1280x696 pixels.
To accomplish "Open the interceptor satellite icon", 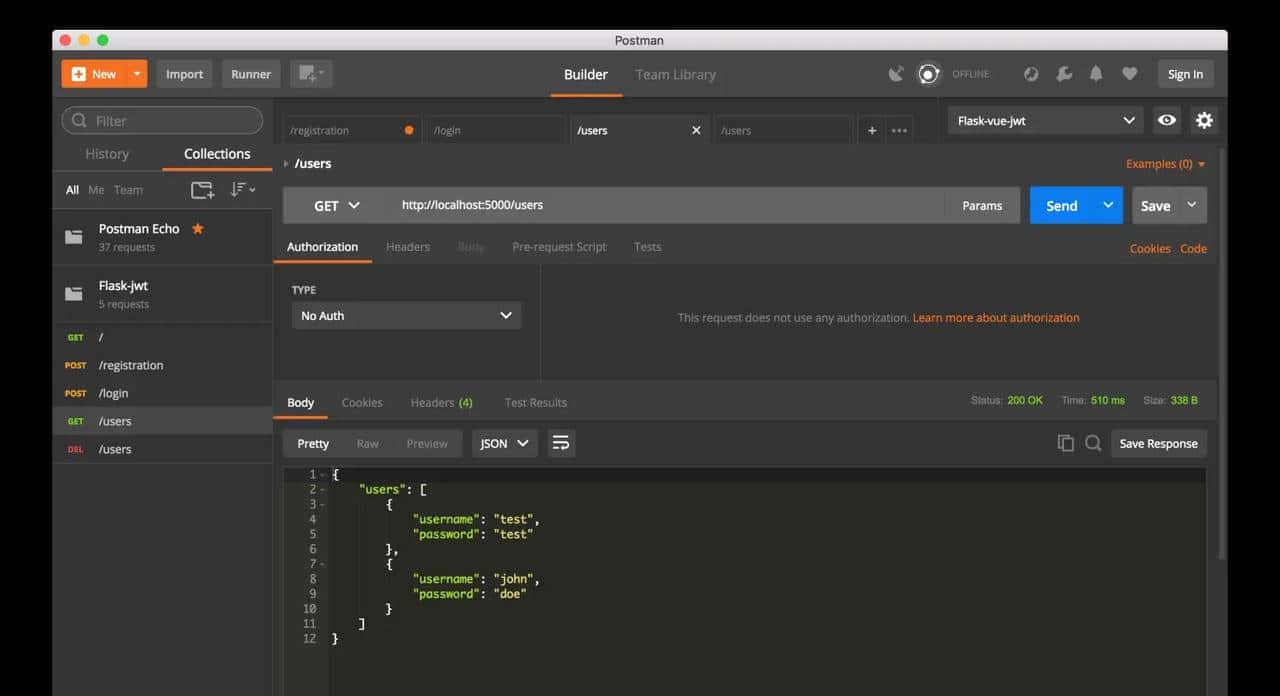I will point(896,74).
